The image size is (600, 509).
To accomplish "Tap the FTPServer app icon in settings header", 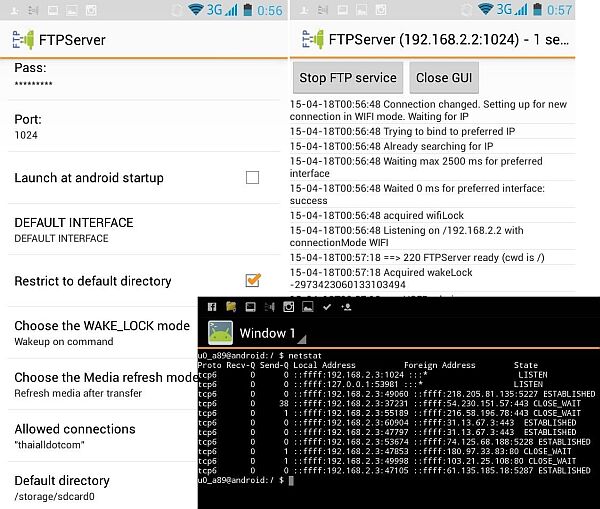I will (x=18, y=40).
